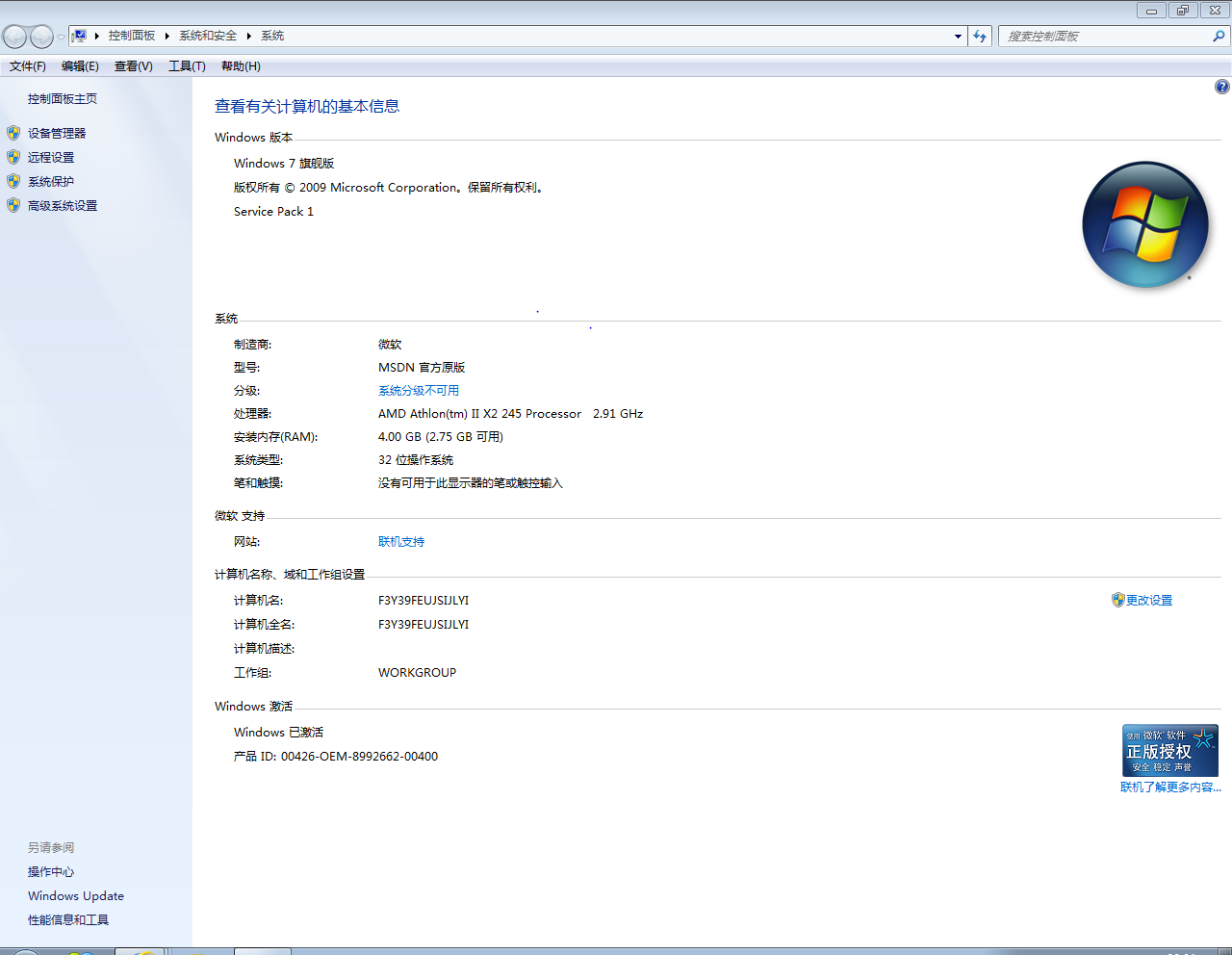
Task: Open 高级系统设置 from sidebar
Action: [x=63, y=206]
